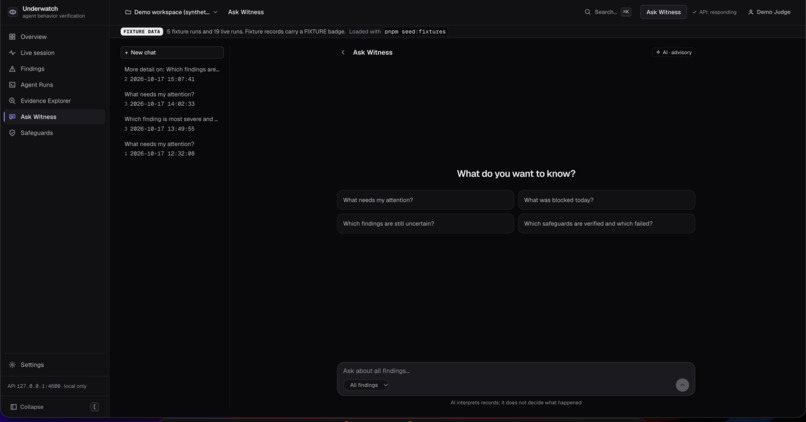Click the Underwatch eye logo icon
Image resolution: width=806 pixels, height=422 pixels.
click(x=12, y=12)
